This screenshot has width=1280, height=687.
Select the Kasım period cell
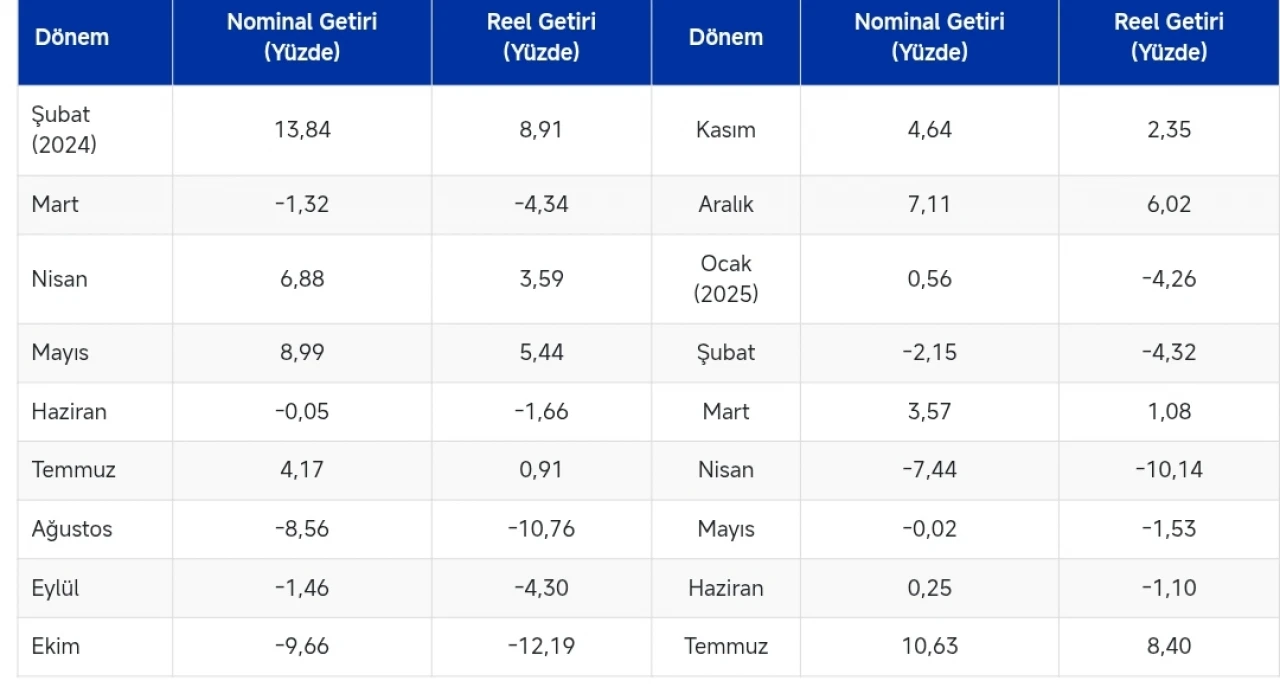pyautogui.click(x=726, y=130)
